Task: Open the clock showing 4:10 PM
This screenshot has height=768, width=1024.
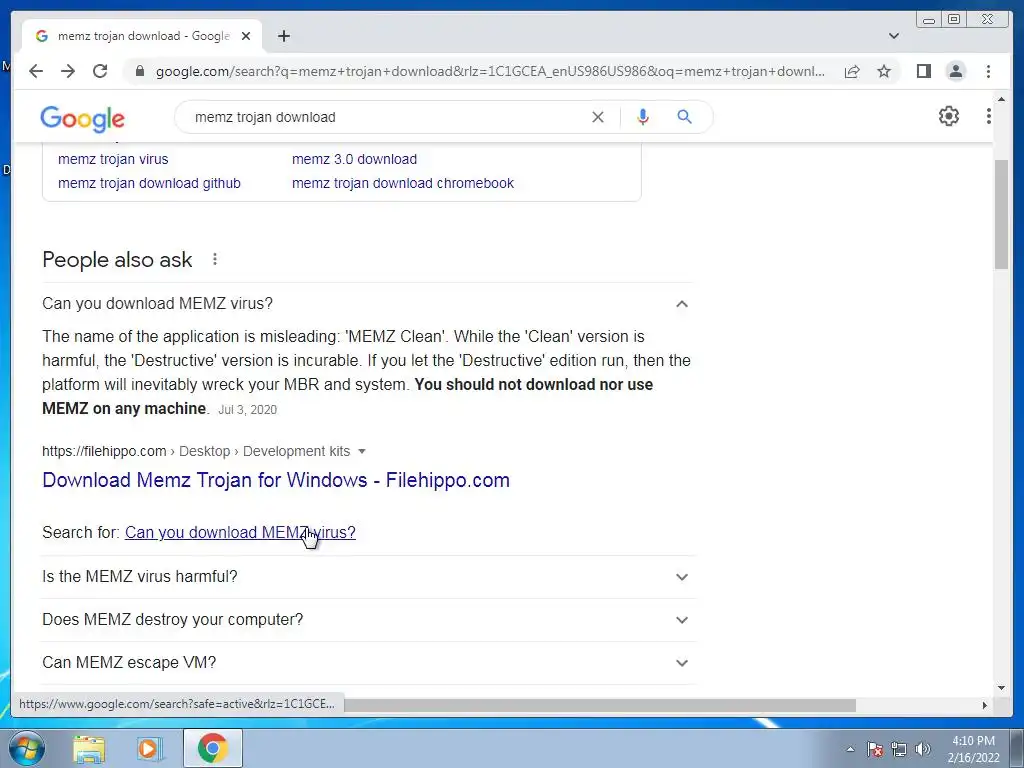Action: pyautogui.click(x=973, y=749)
